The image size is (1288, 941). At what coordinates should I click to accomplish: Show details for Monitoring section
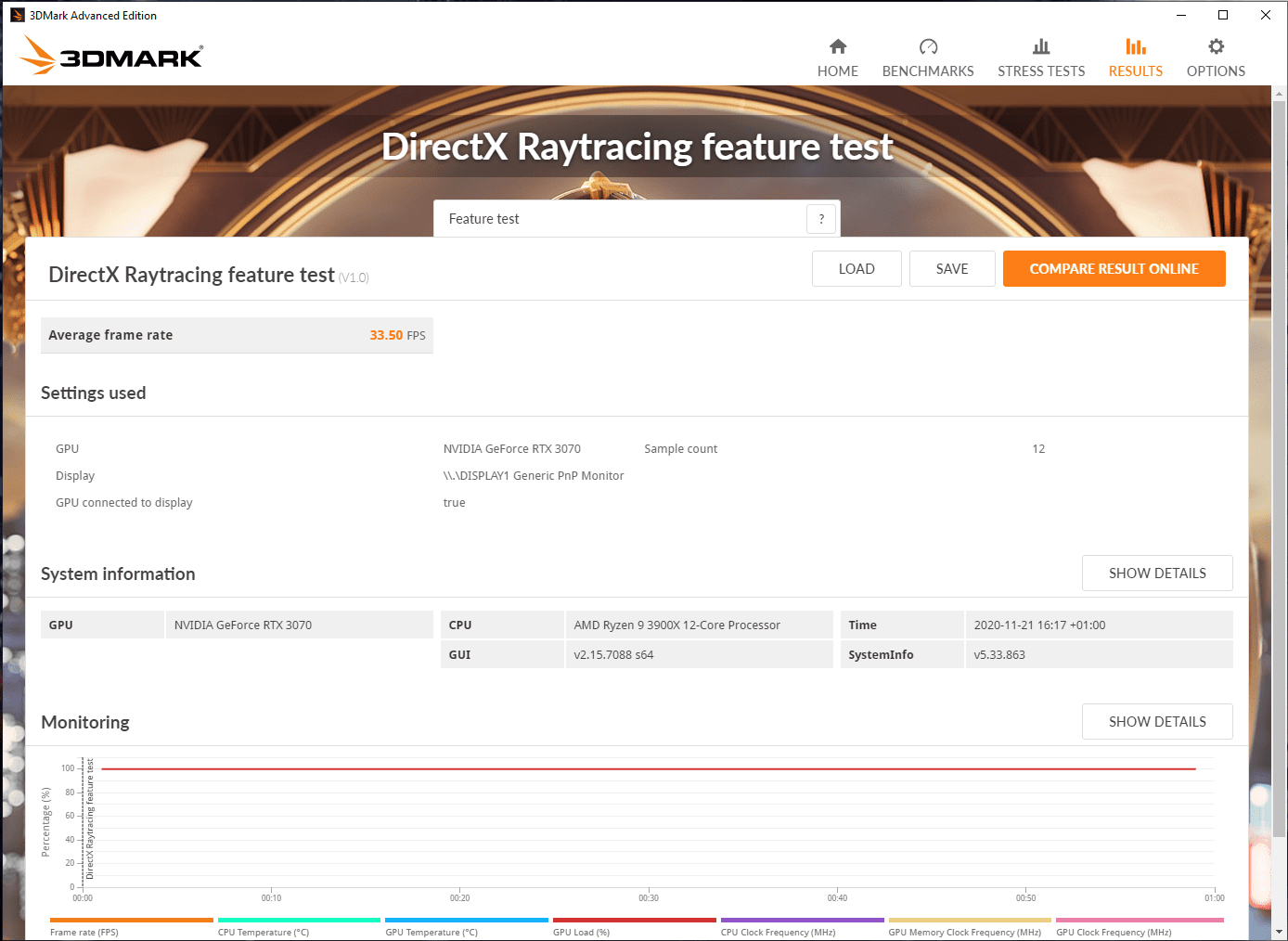coord(1157,722)
